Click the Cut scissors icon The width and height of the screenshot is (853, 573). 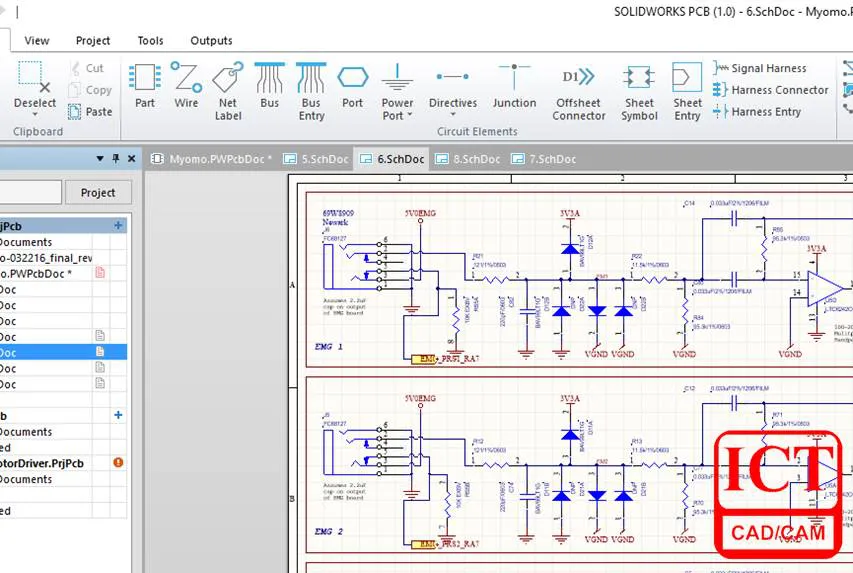tap(76, 69)
